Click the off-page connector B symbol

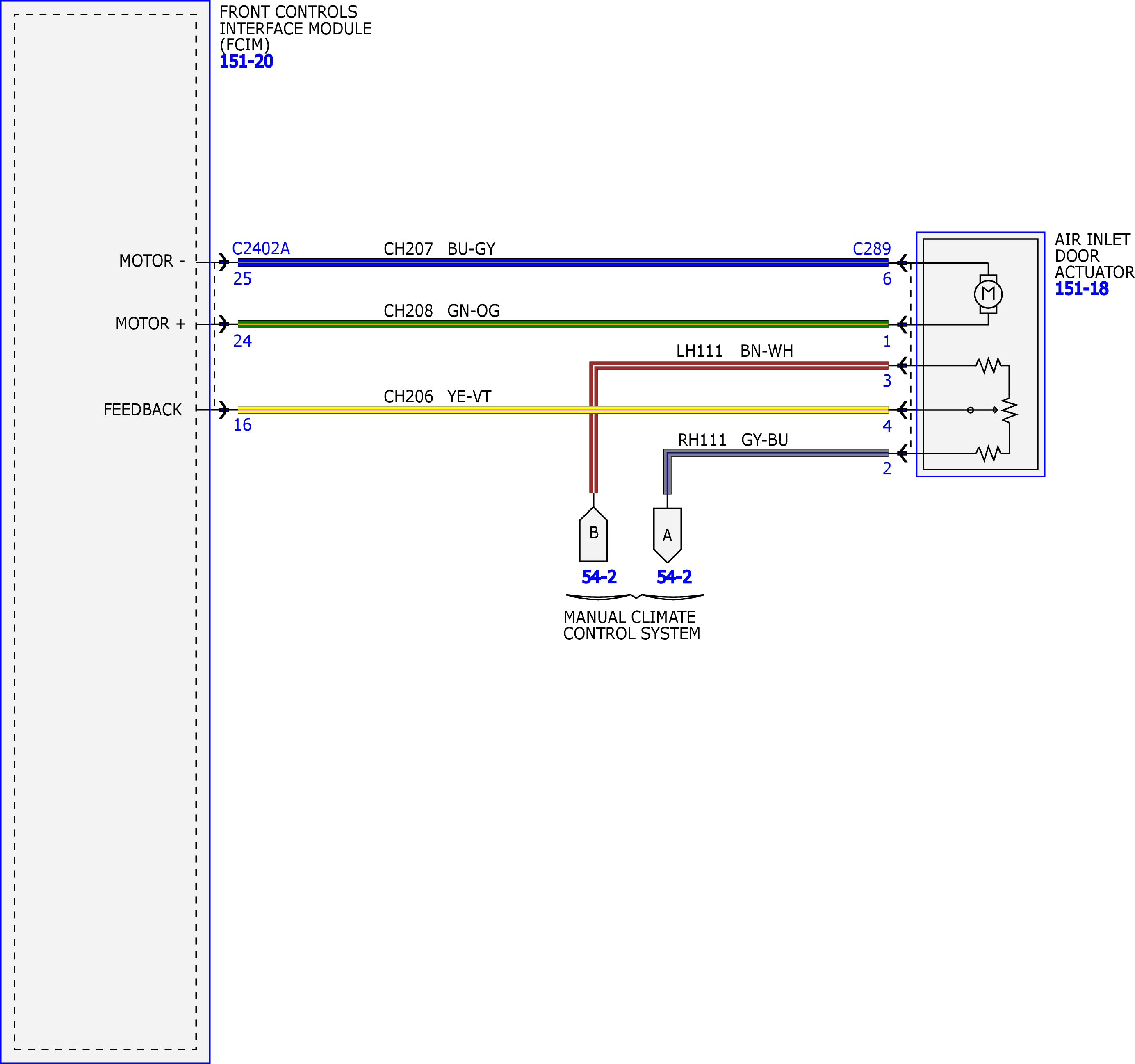point(593,534)
